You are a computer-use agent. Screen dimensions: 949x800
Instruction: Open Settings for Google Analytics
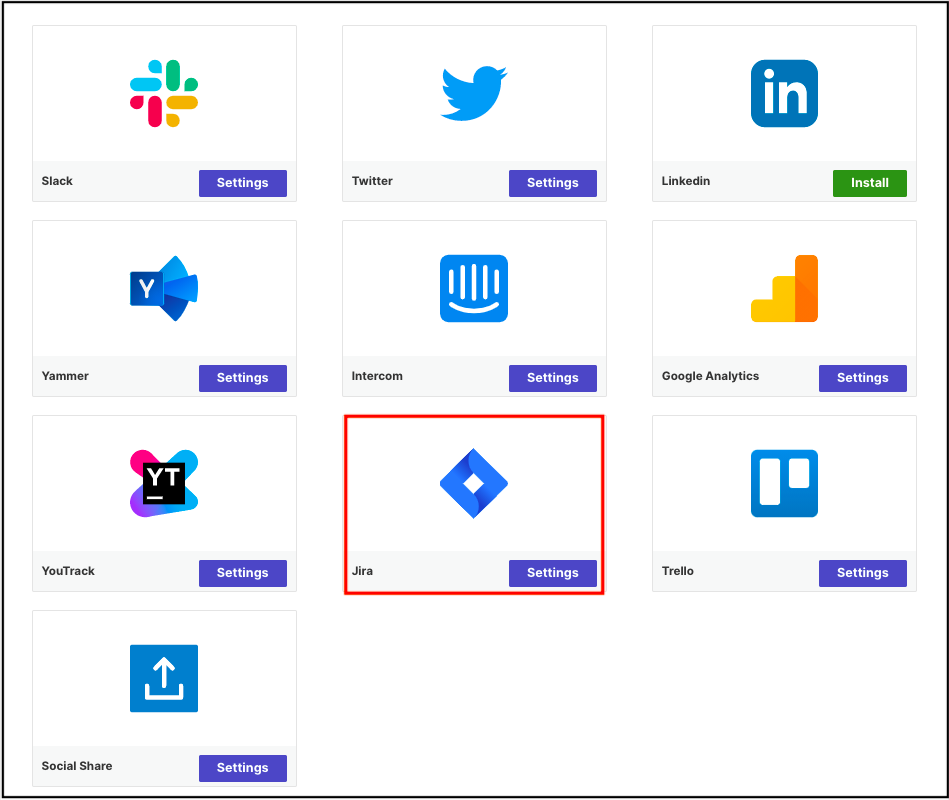coord(862,378)
